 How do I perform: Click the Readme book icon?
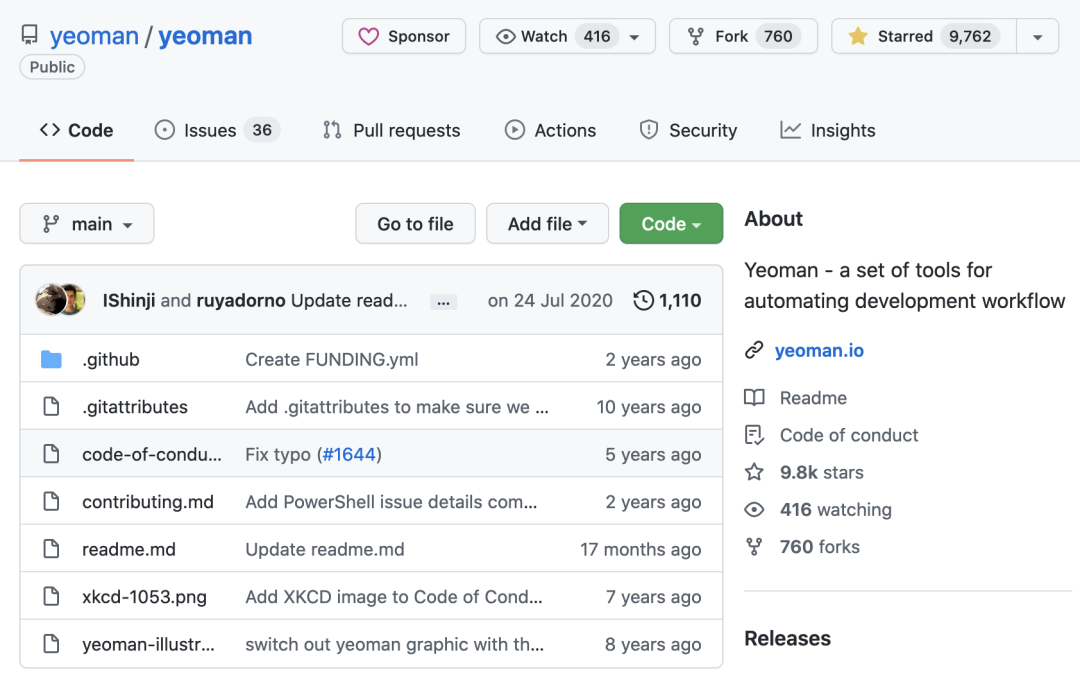tap(754, 398)
